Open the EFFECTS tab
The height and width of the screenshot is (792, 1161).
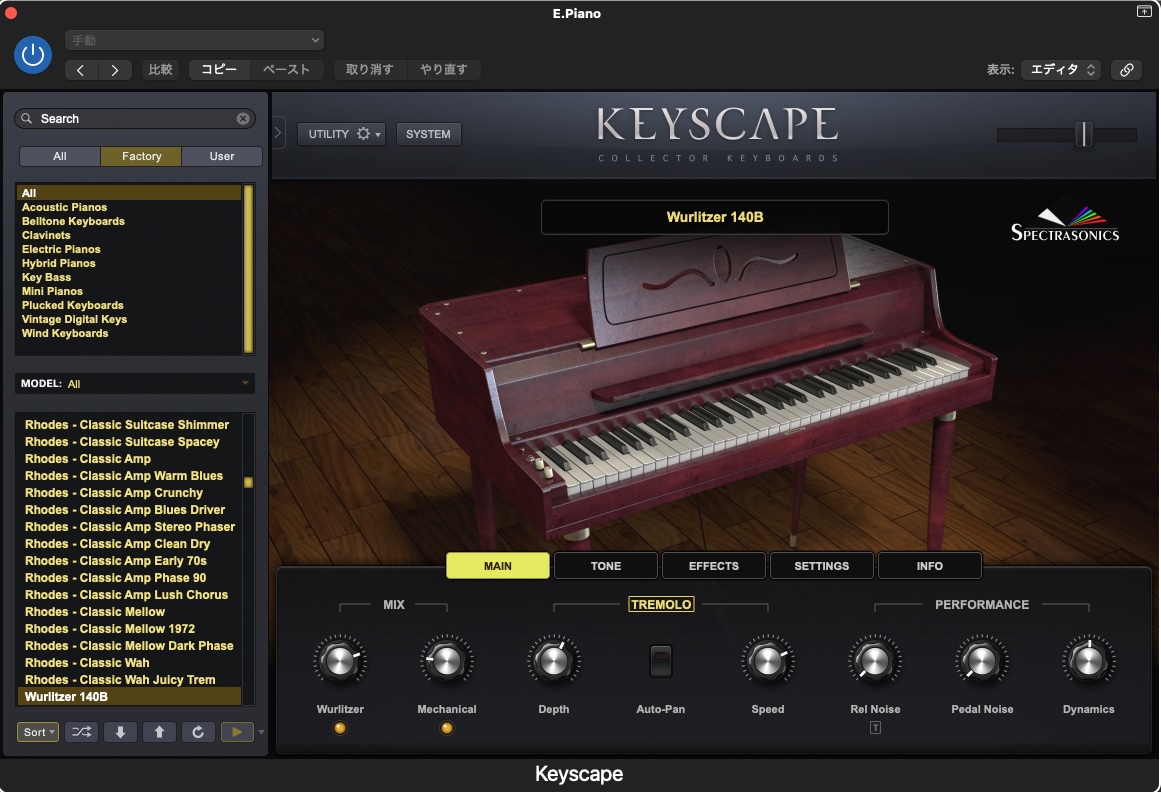714,566
